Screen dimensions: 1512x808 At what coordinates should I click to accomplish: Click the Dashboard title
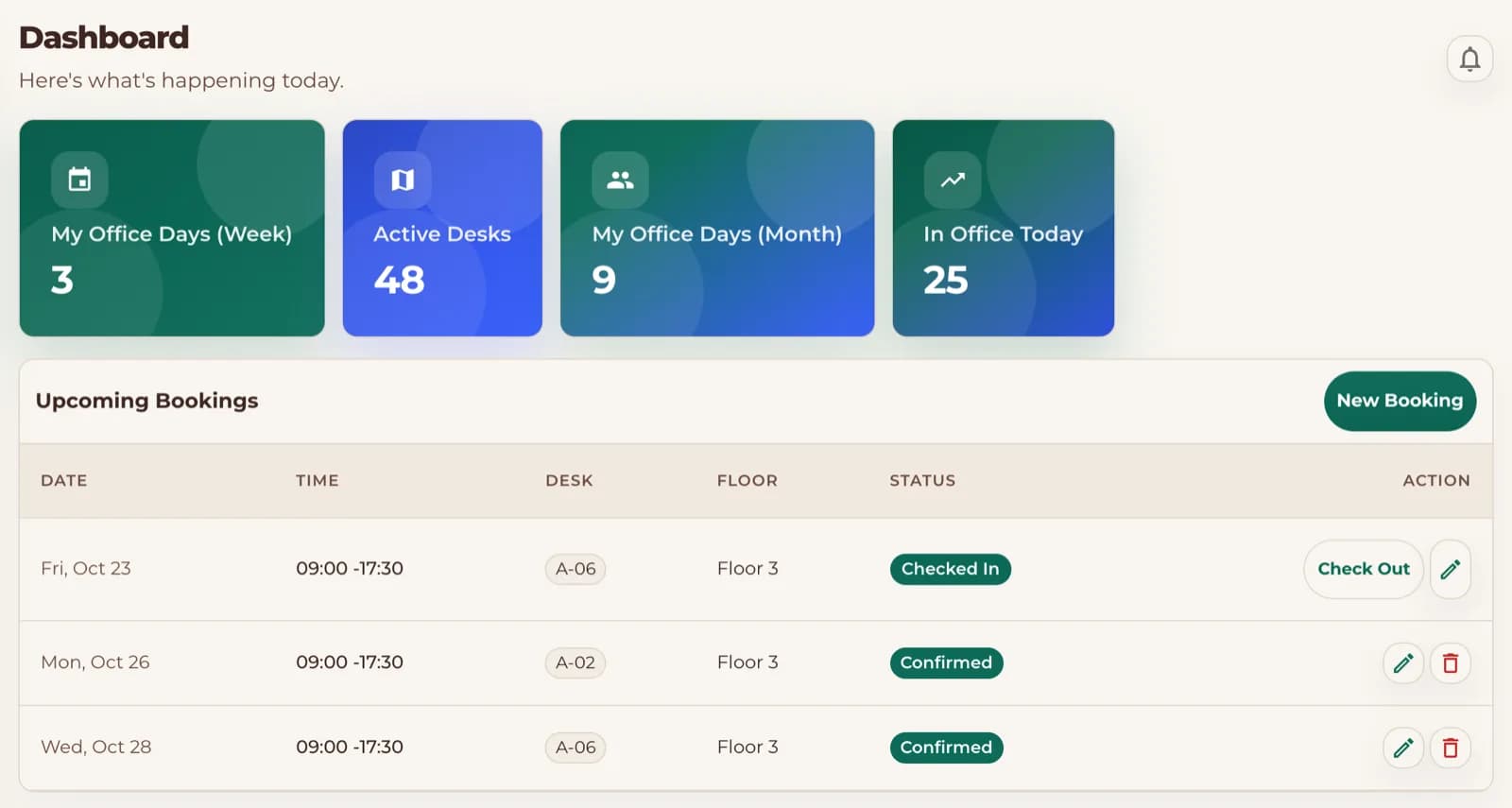click(x=104, y=37)
